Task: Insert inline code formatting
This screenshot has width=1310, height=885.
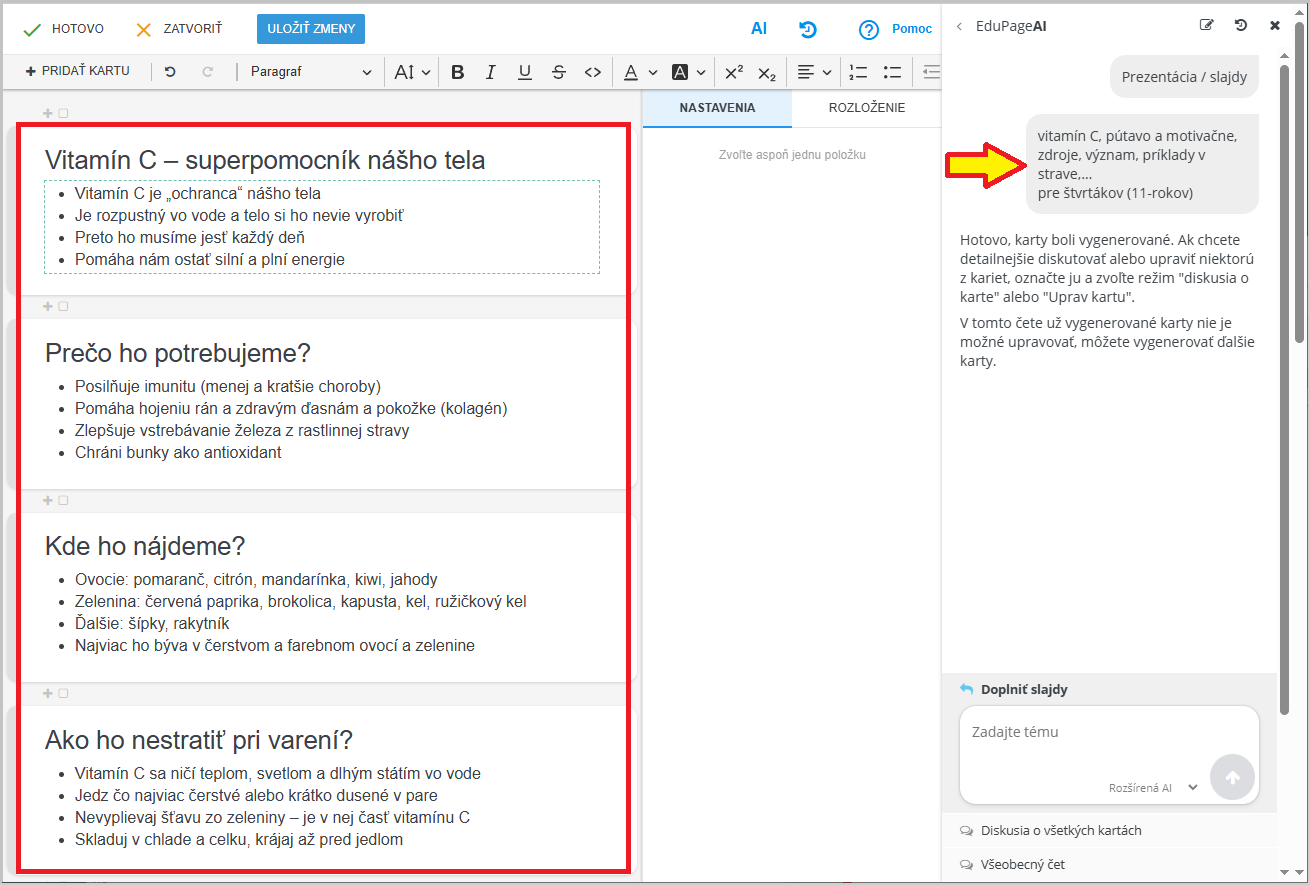Action: coord(593,72)
